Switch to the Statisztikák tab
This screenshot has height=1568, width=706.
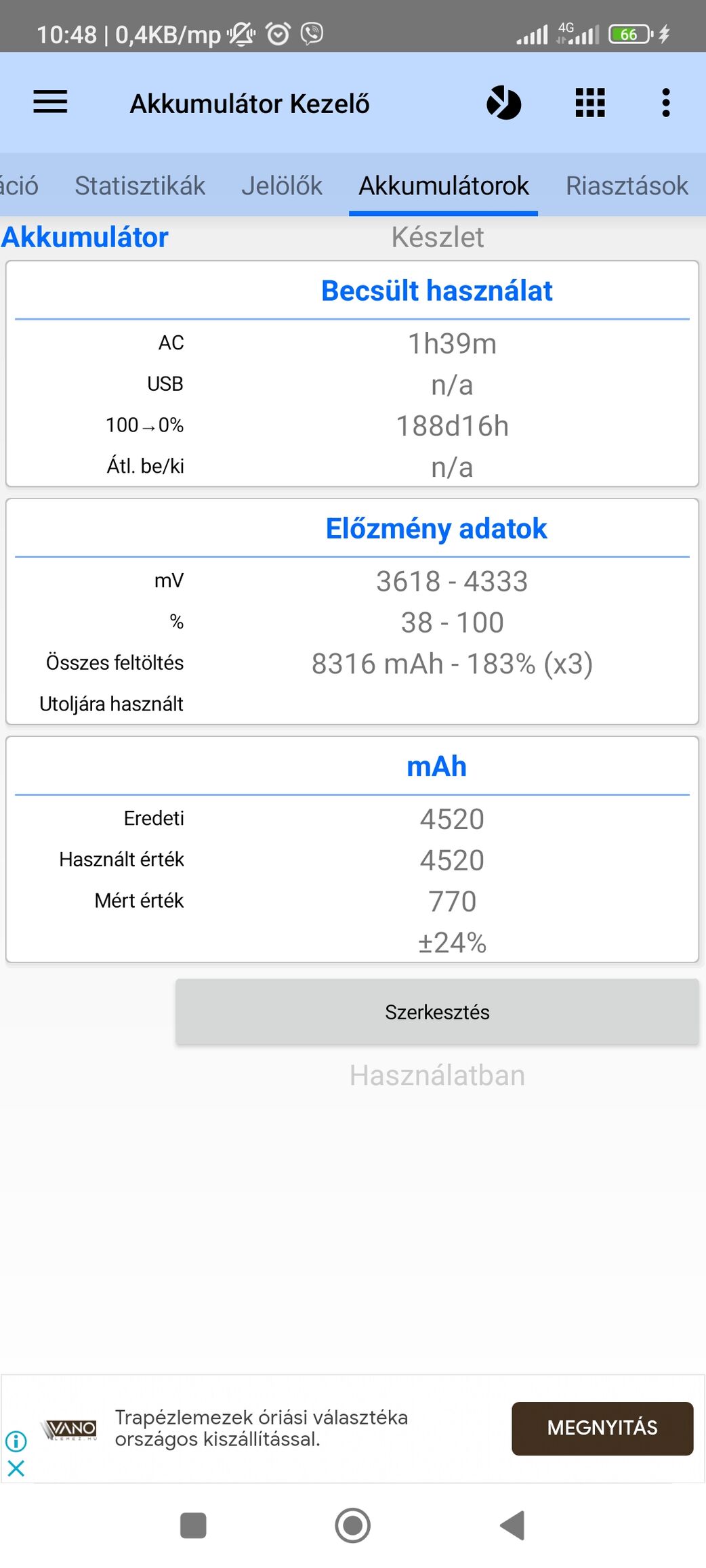tap(140, 186)
